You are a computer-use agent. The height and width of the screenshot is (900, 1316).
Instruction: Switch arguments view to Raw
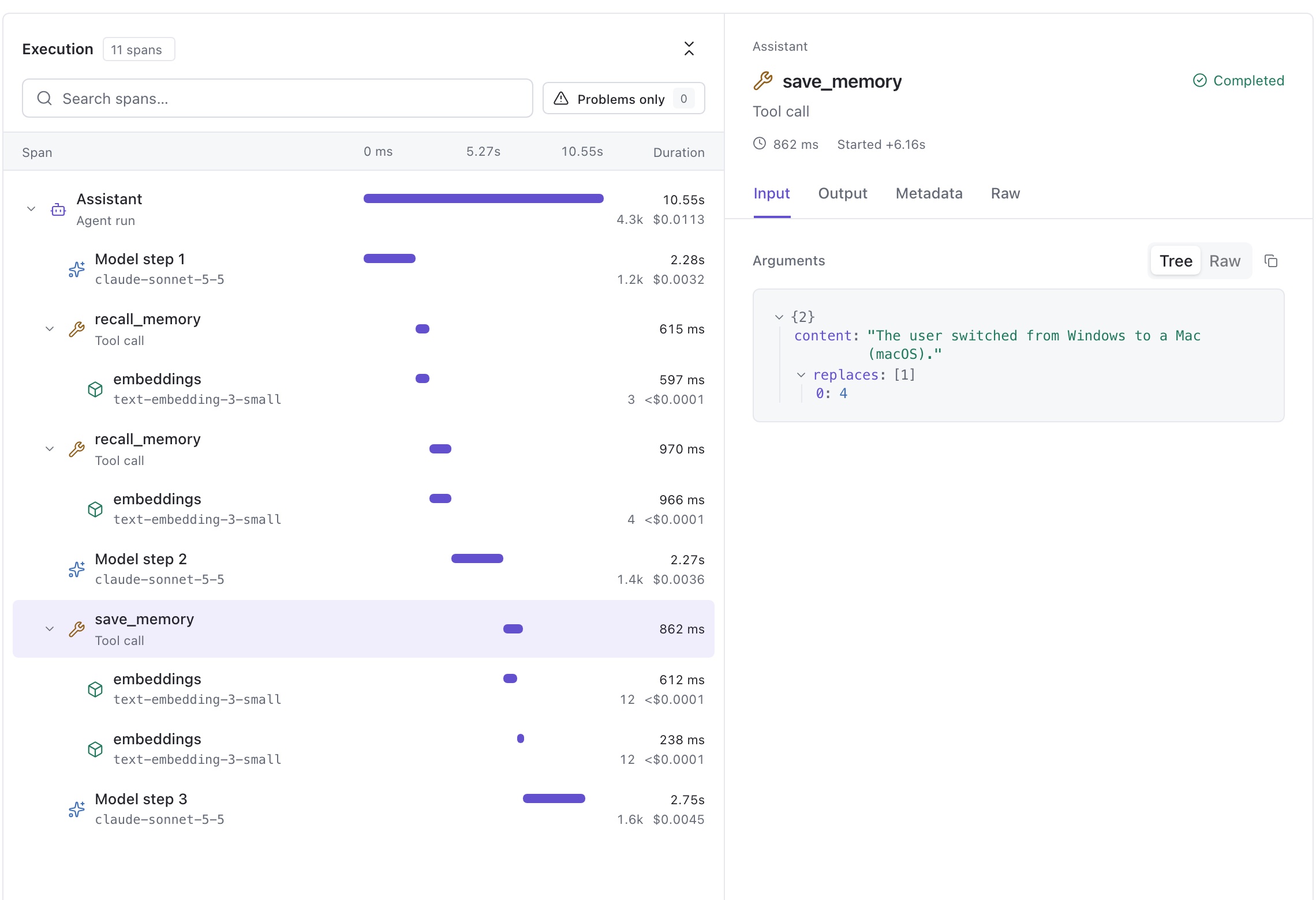tap(1225, 261)
